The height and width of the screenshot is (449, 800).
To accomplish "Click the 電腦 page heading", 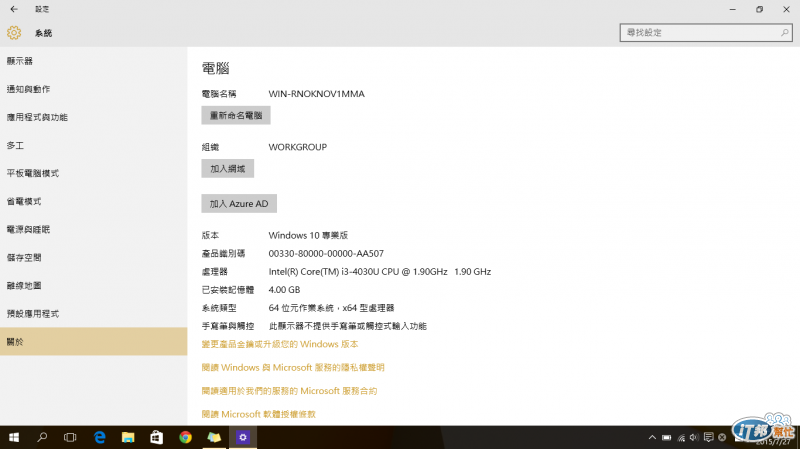I will pyautogui.click(x=215, y=68).
